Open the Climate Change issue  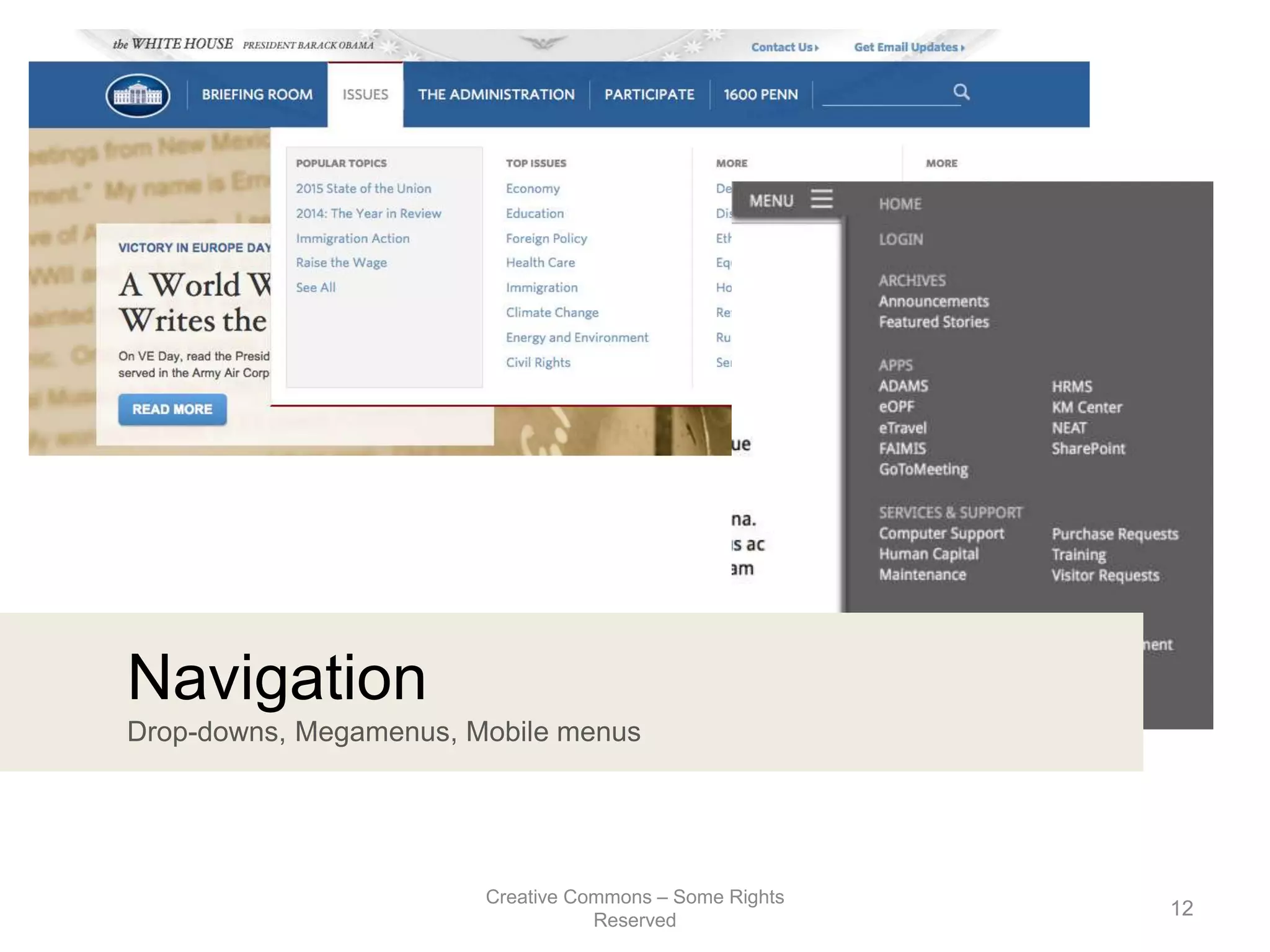552,312
